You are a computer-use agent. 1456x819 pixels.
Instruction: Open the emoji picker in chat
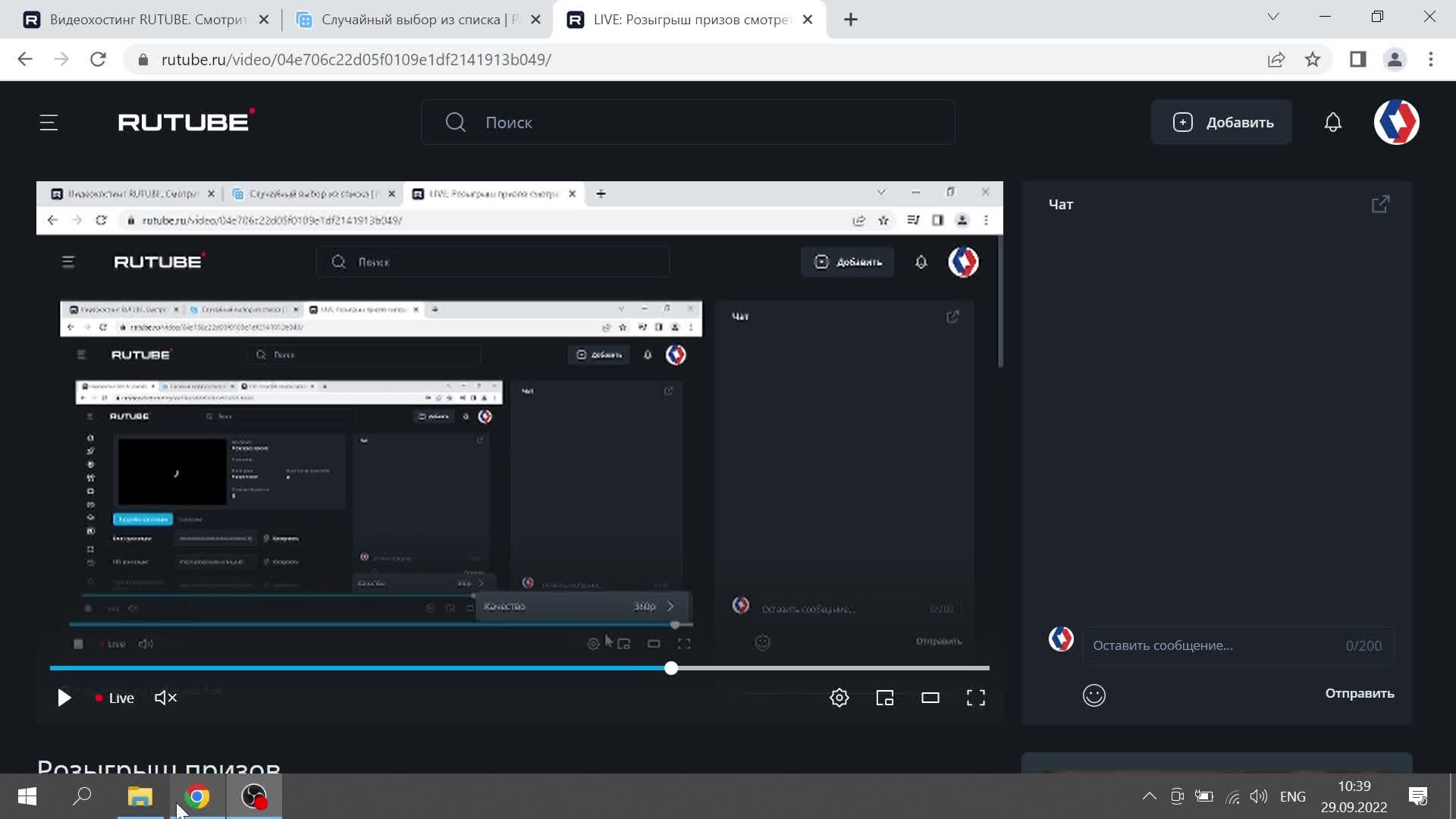[x=1094, y=695]
